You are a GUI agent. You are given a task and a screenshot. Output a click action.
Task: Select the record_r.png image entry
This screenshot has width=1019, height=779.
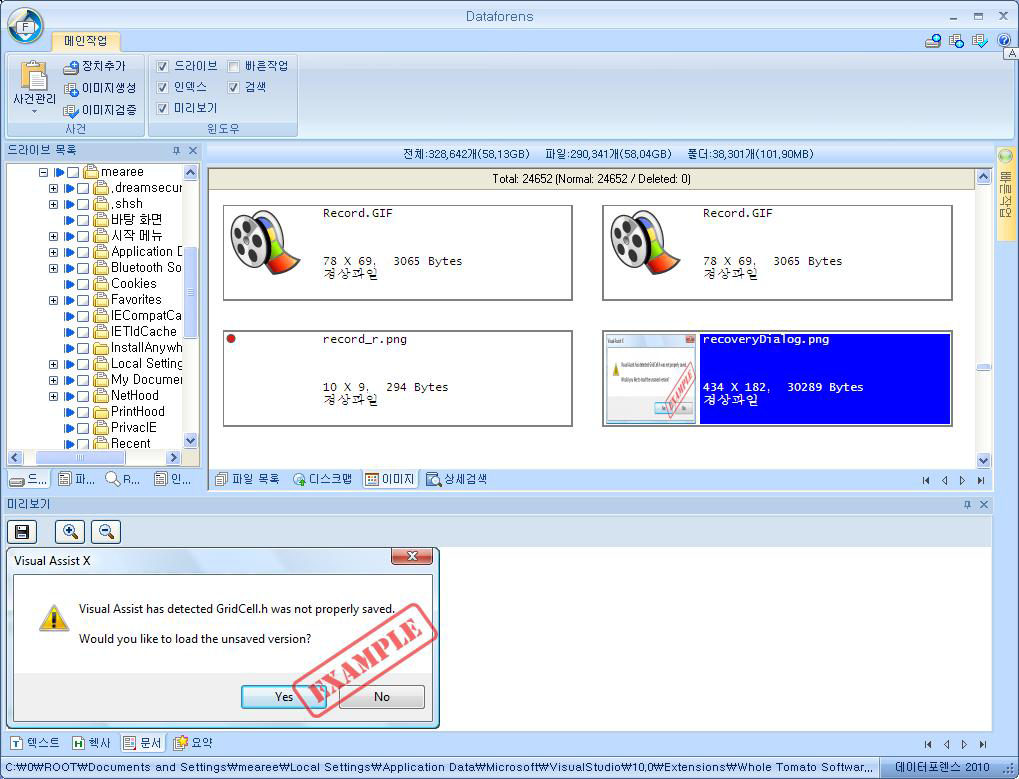coord(398,378)
